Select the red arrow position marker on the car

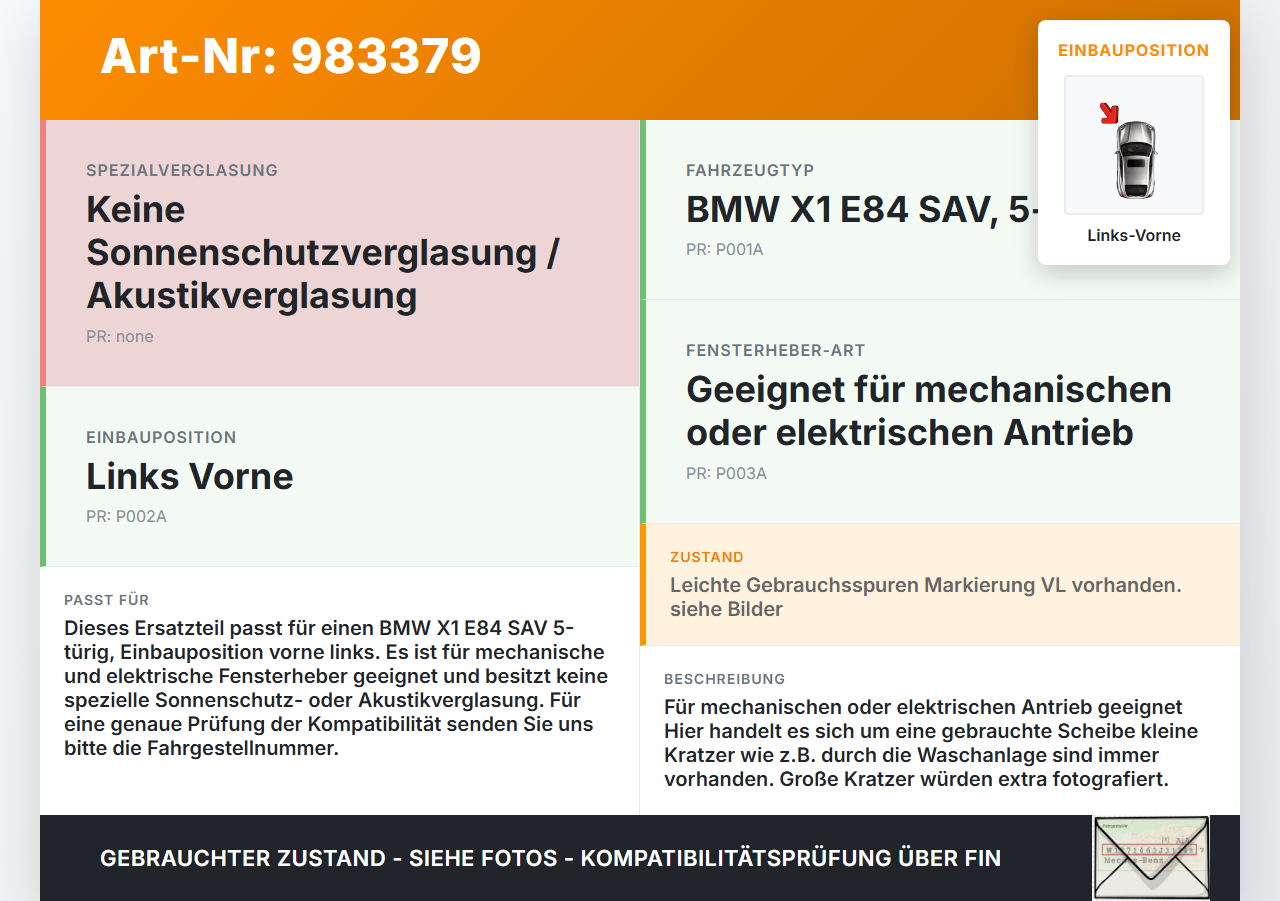coord(1110,113)
